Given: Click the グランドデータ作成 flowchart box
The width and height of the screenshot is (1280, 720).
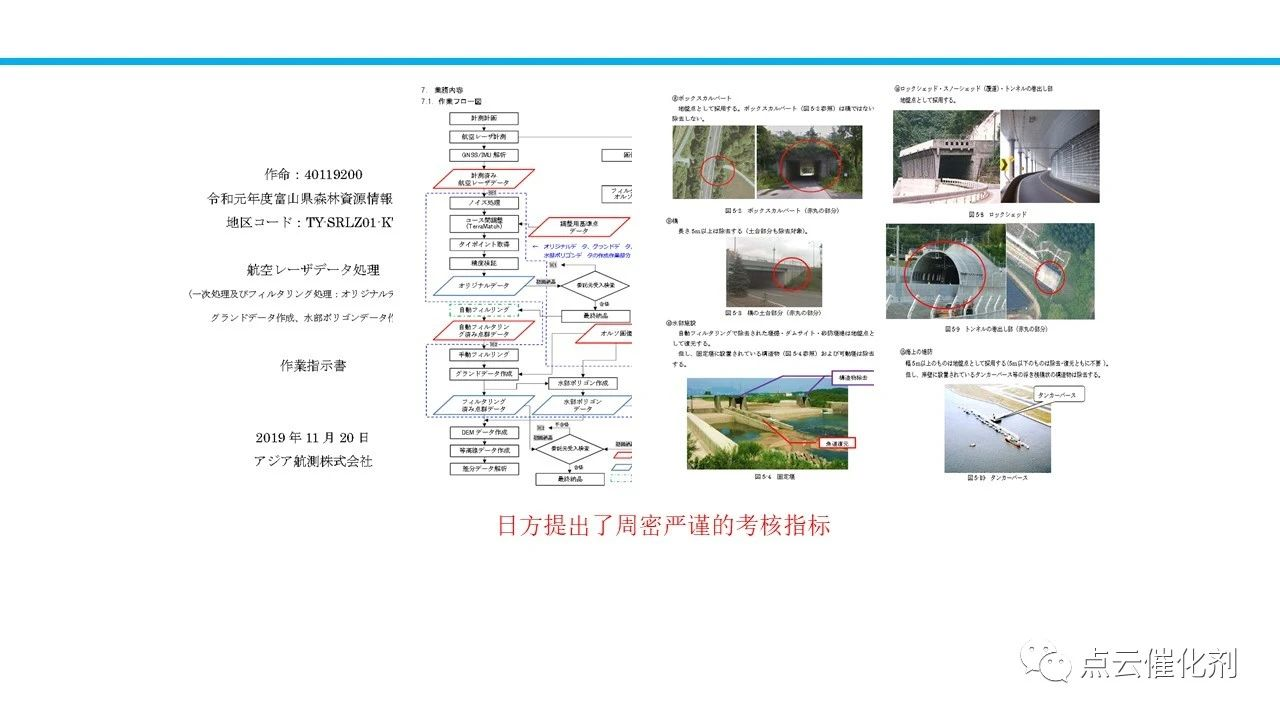Looking at the screenshot, I should [484, 374].
